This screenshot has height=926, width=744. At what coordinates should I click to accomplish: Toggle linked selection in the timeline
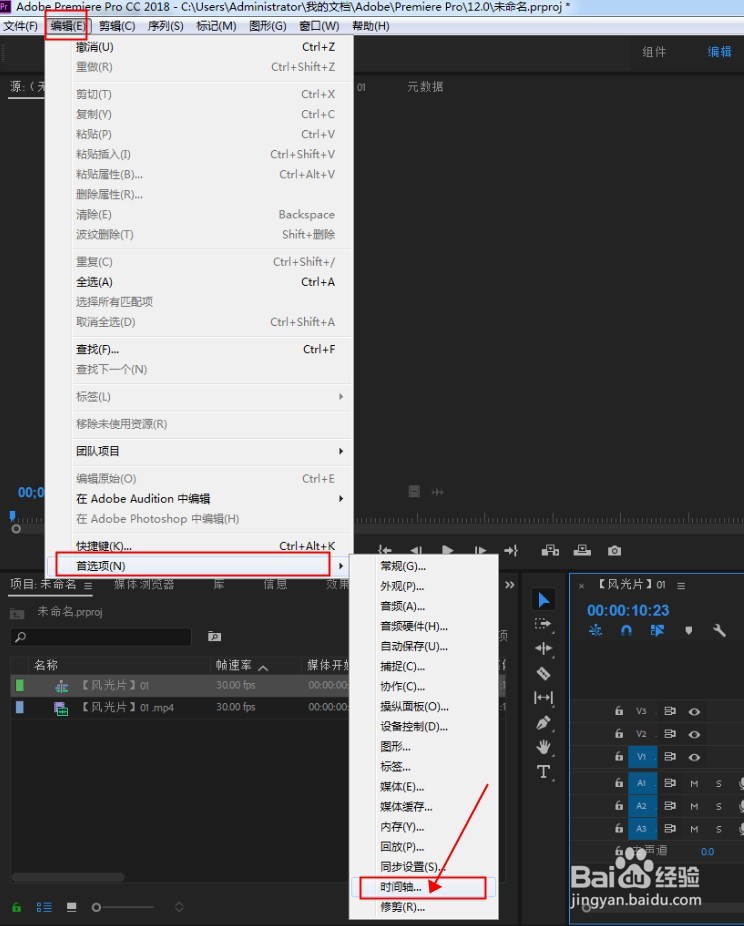click(x=657, y=631)
